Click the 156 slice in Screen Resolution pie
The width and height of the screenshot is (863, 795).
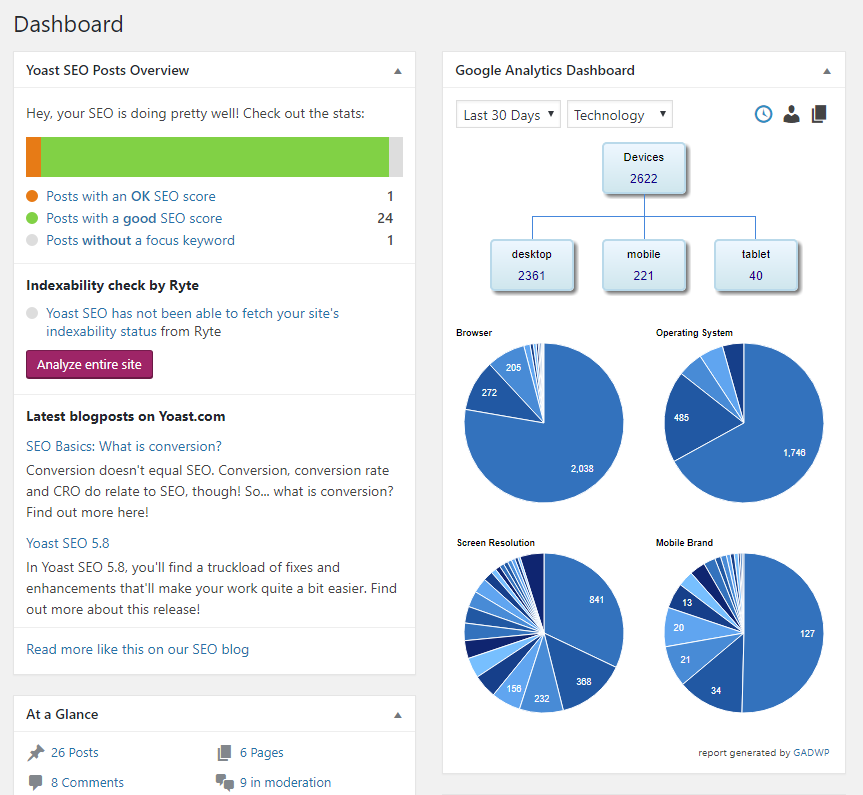coord(516,685)
